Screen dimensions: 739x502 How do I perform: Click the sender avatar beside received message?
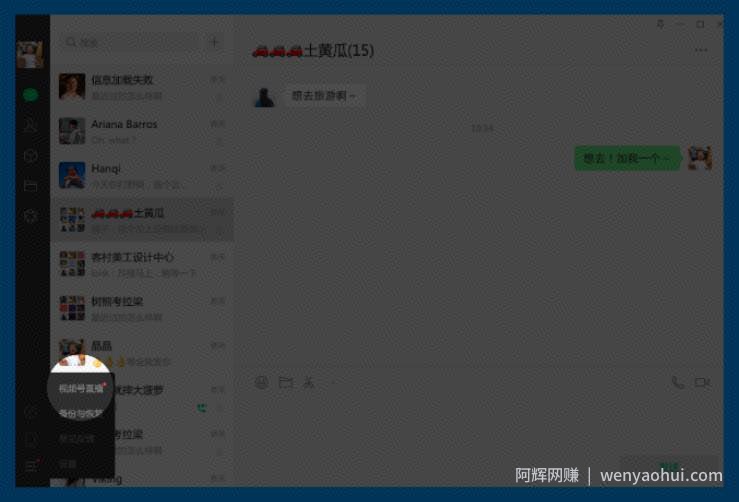tap(265, 97)
